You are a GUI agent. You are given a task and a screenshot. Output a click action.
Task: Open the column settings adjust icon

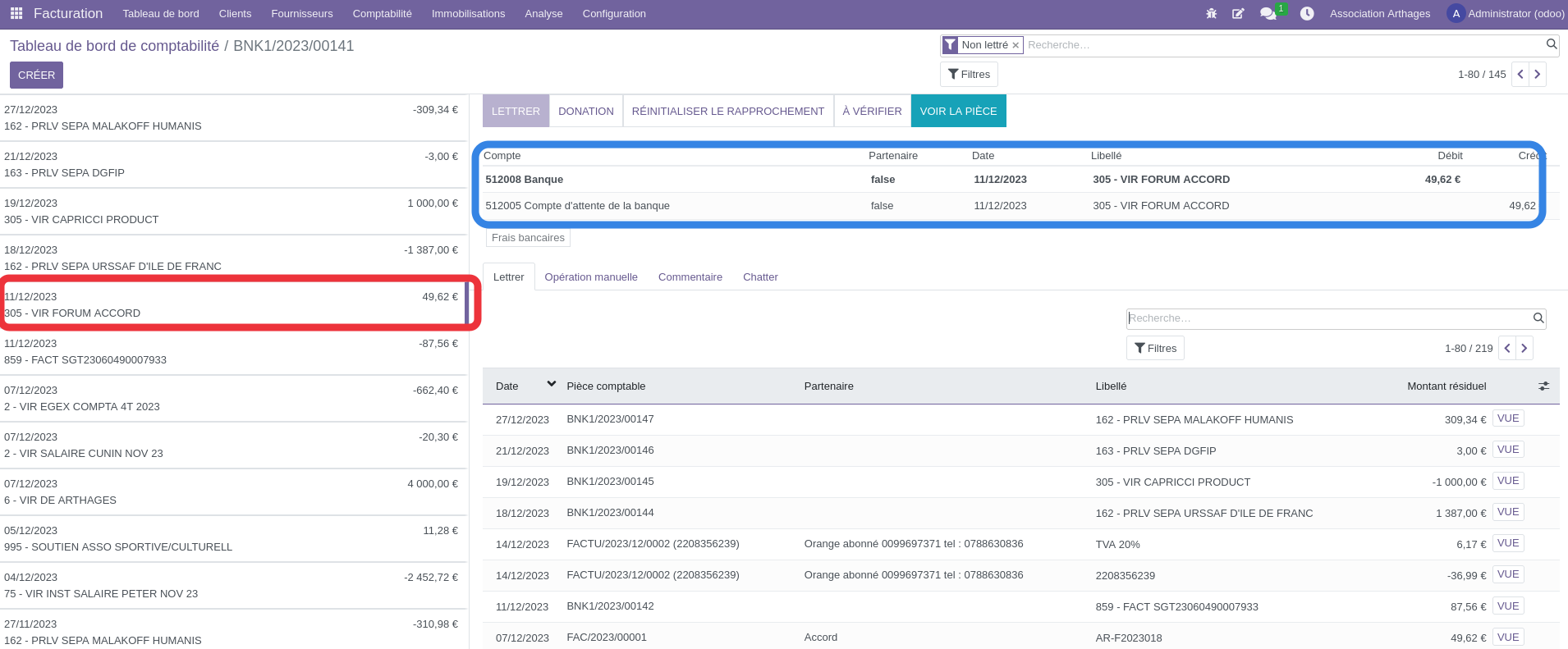coord(1543,386)
